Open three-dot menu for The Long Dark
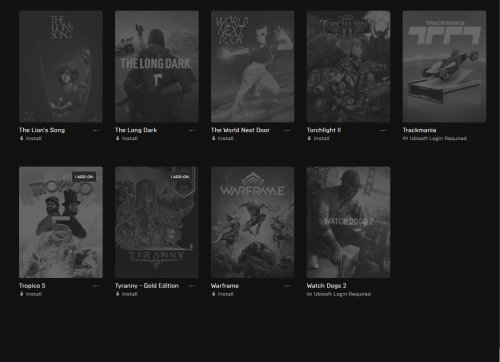Screen dimensions: 500x362 tap(192, 130)
